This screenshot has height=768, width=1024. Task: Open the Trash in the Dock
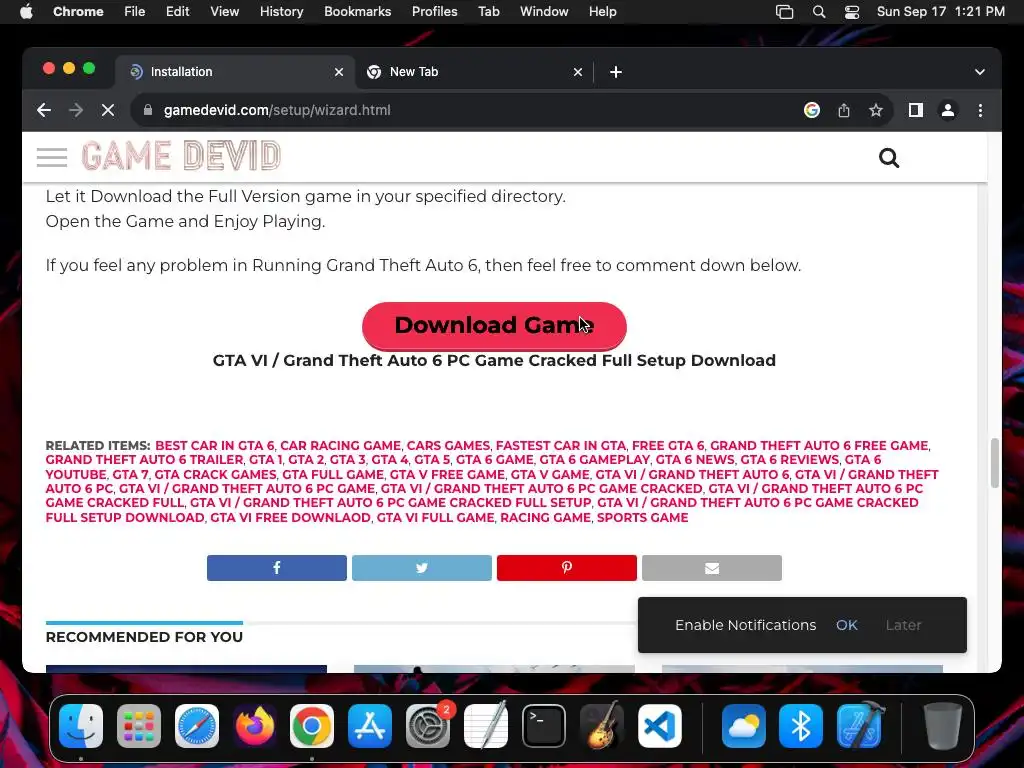[942, 726]
